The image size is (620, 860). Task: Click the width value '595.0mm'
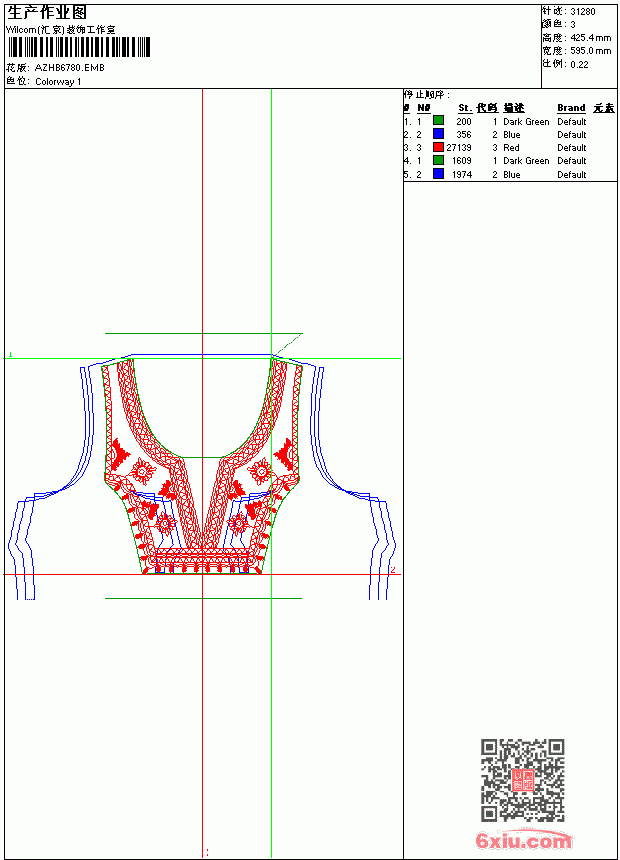pos(591,51)
